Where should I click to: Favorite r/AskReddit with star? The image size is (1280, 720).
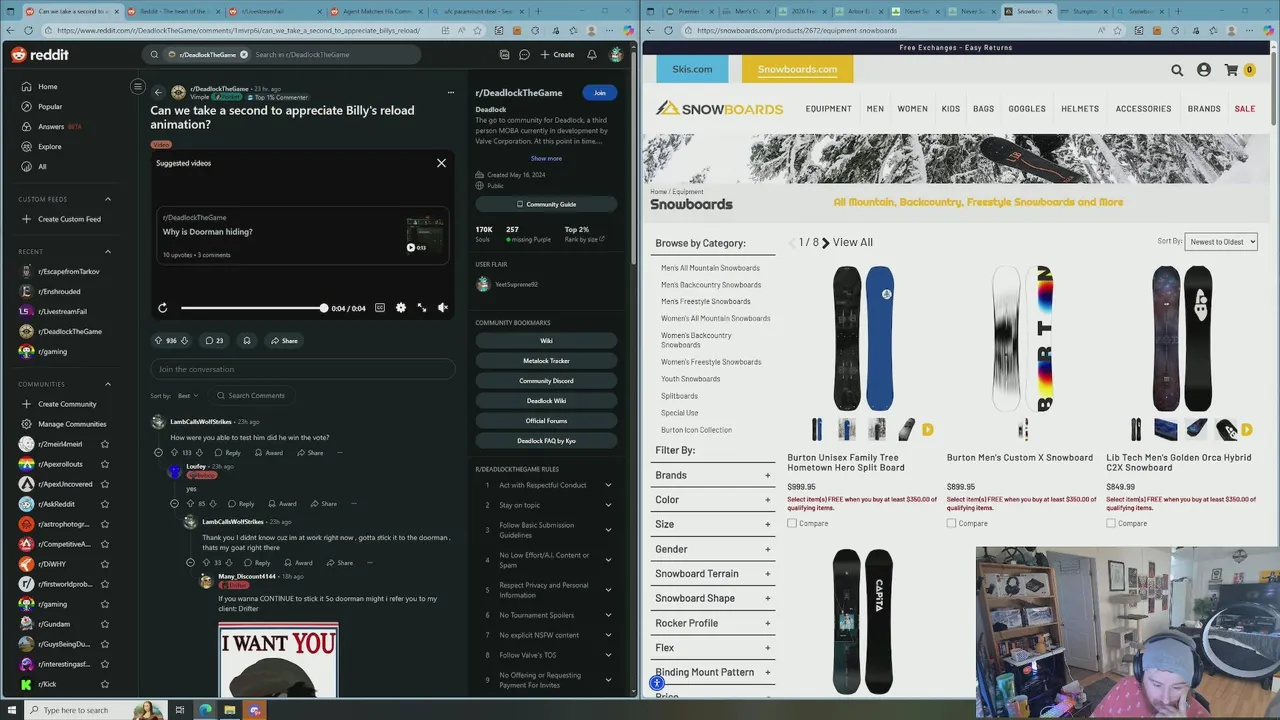pos(105,504)
